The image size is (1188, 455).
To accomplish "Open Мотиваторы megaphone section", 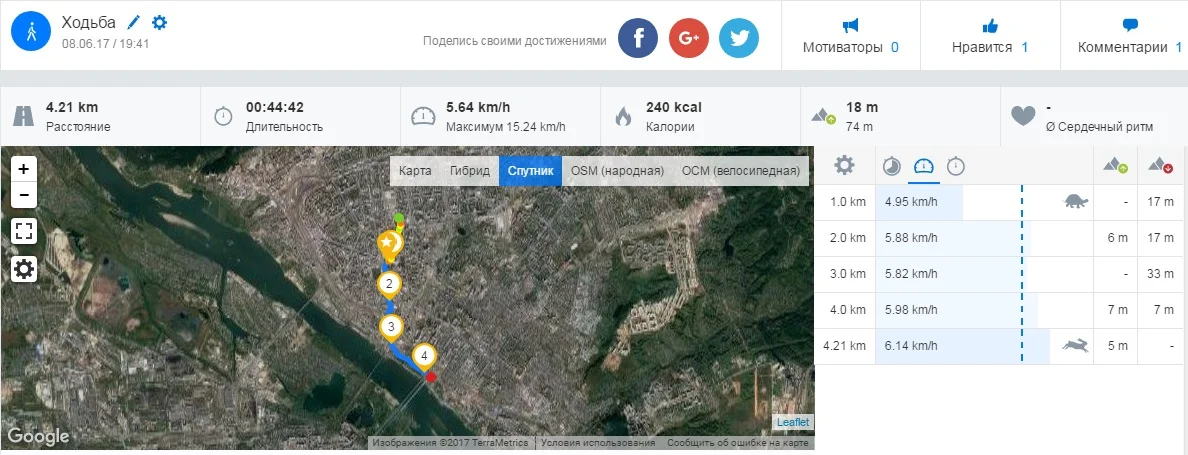I will coord(850,36).
